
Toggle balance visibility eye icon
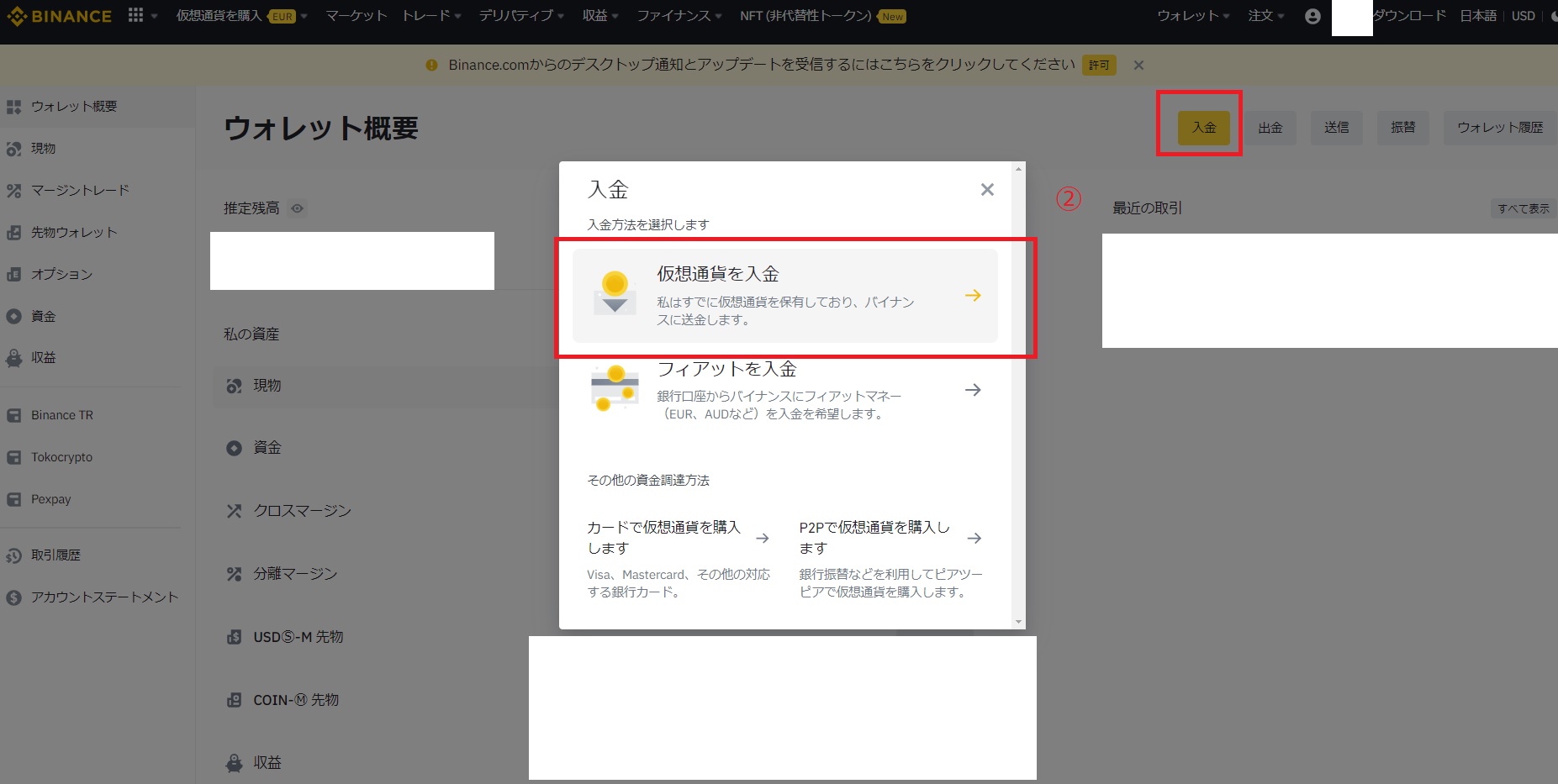[x=297, y=208]
